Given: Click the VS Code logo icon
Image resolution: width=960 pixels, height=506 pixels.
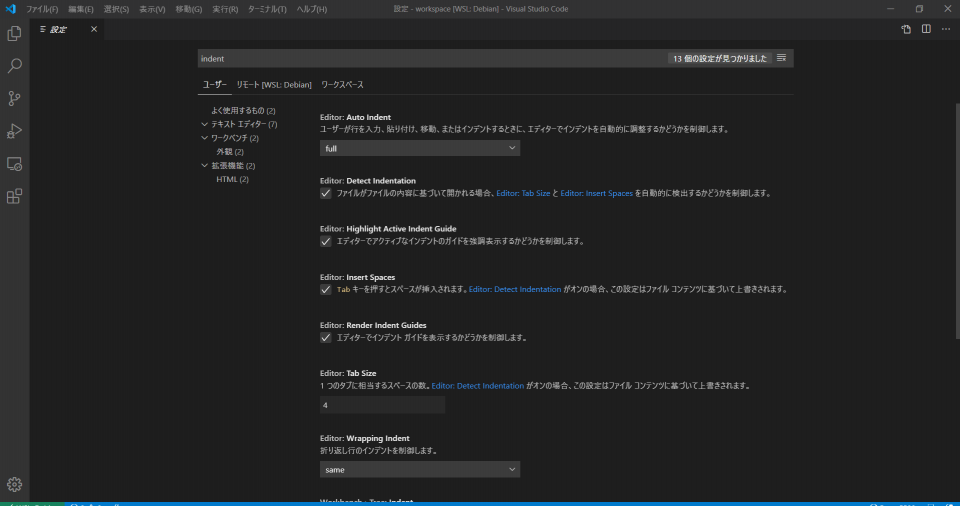Looking at the screenshot, I should coord(10,9).
